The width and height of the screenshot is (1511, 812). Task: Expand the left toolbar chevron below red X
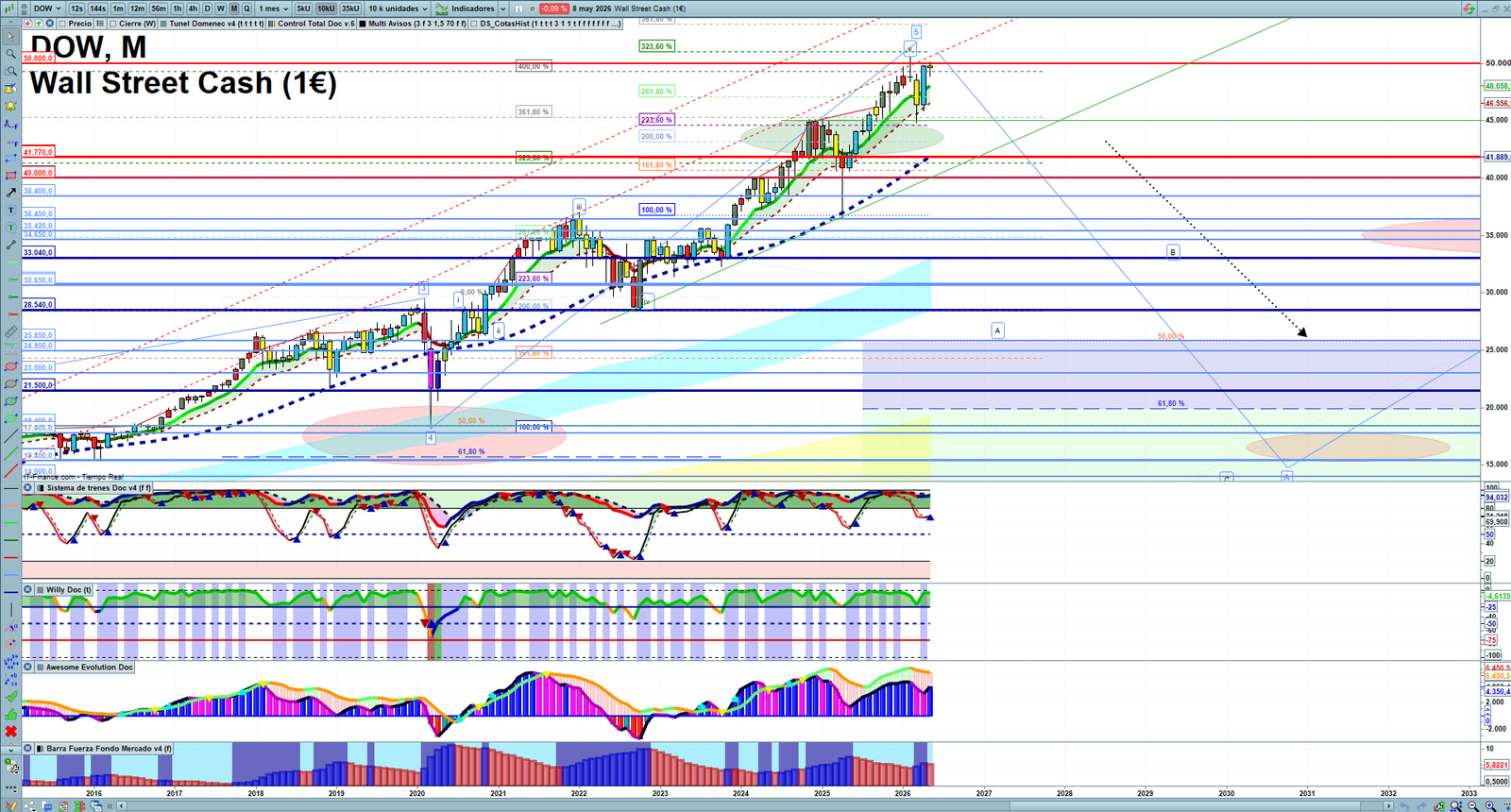point(11,751)
